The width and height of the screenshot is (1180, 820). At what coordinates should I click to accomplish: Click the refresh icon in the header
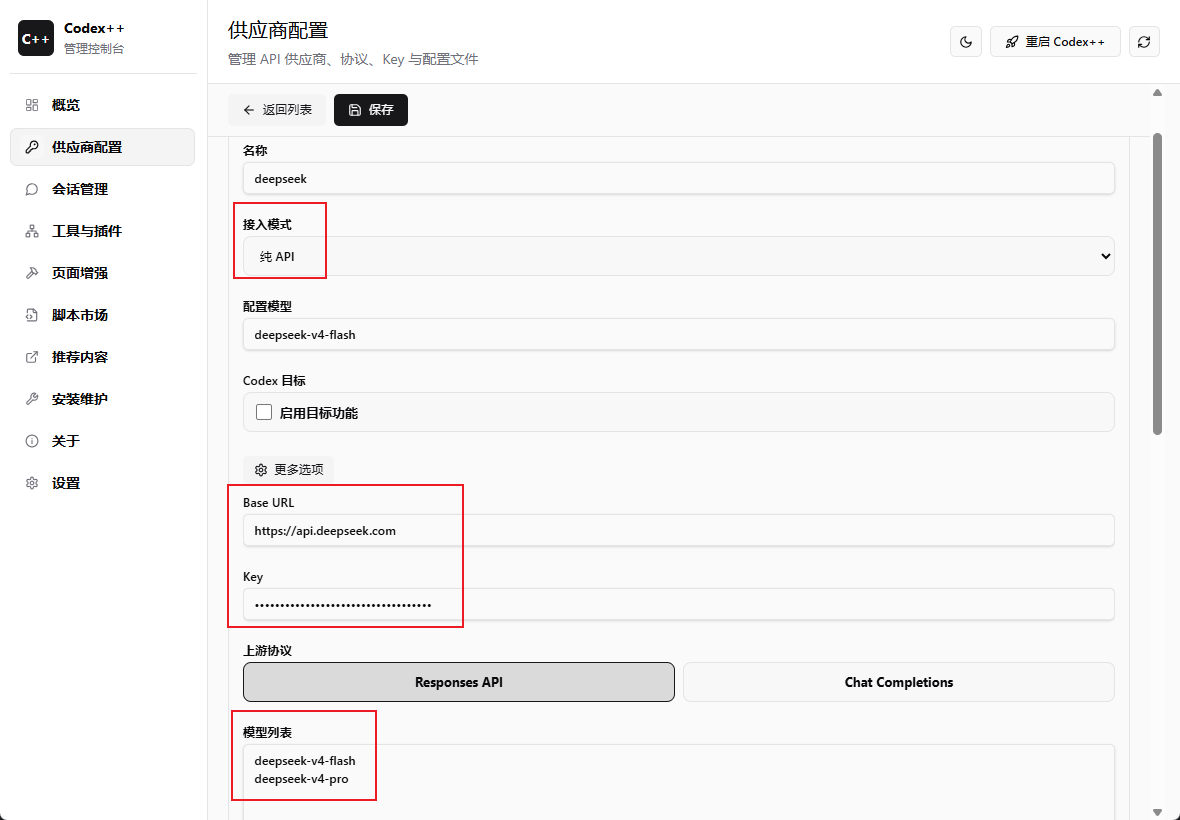[x=1144, y=42]
